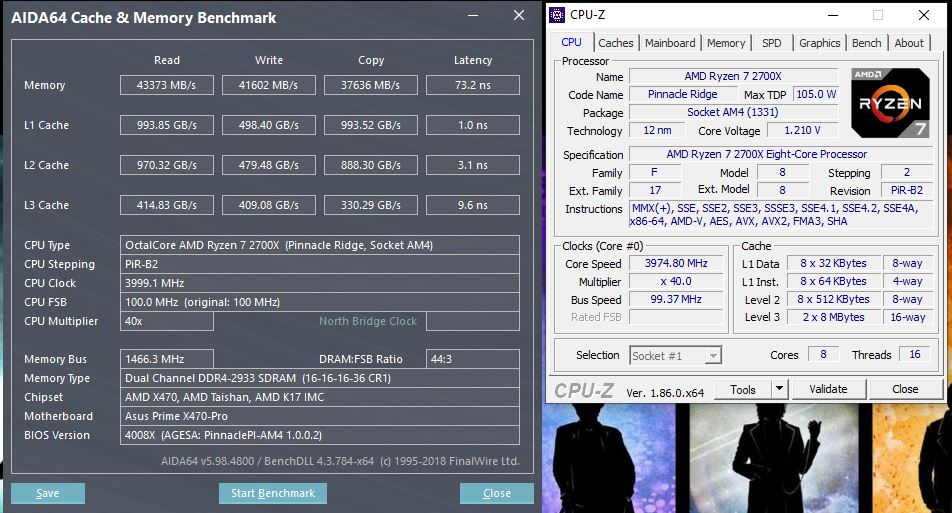Click the Memory Copy value 37636 MB/s
Screen dimensions: 952x513
click(x=370, y=85)
